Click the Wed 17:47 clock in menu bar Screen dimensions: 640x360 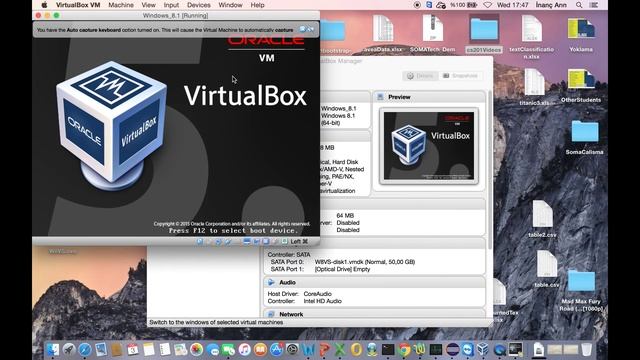[x=513, y=5]
